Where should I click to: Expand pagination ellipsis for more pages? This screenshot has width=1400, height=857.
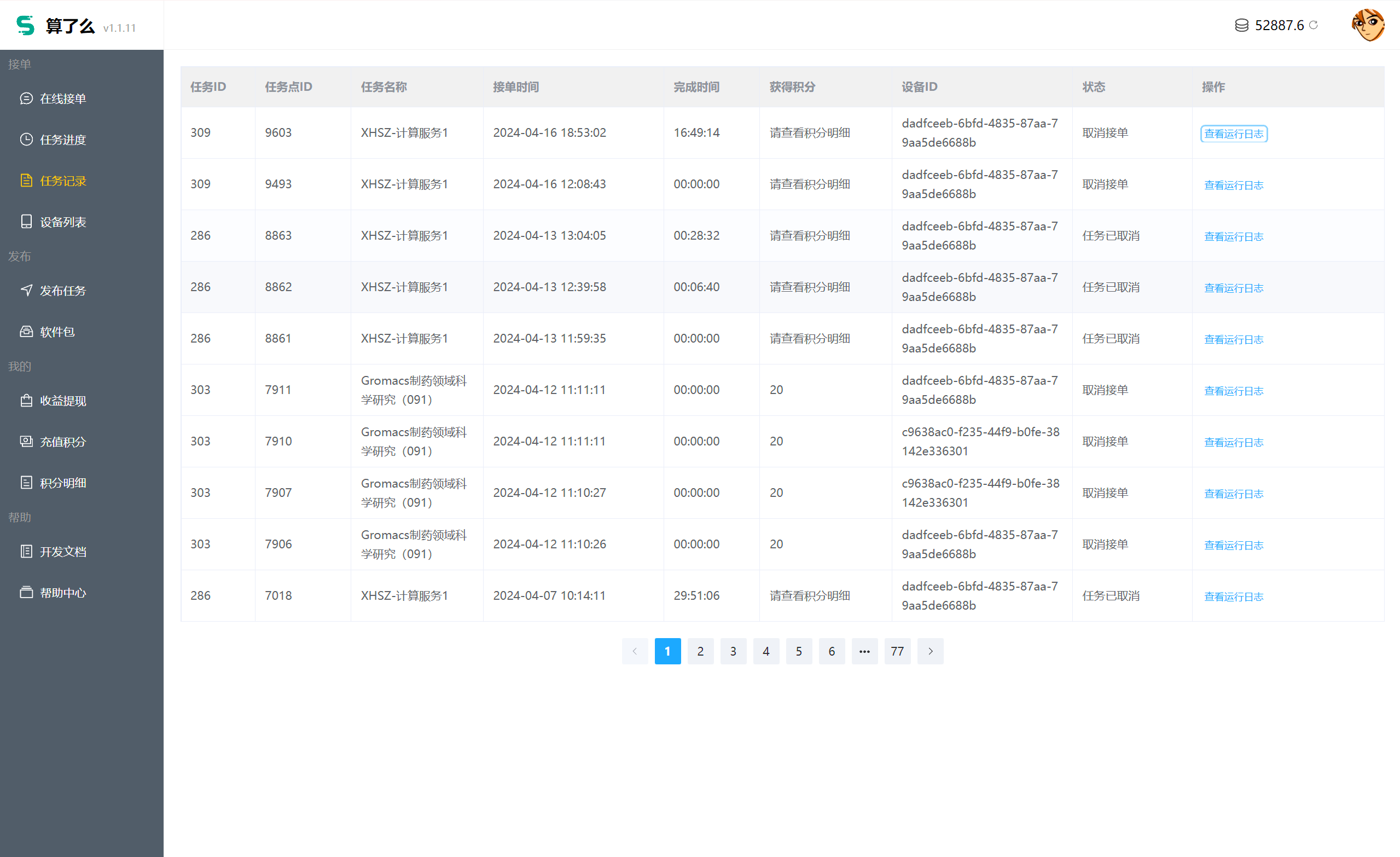[x=864, y=651]
